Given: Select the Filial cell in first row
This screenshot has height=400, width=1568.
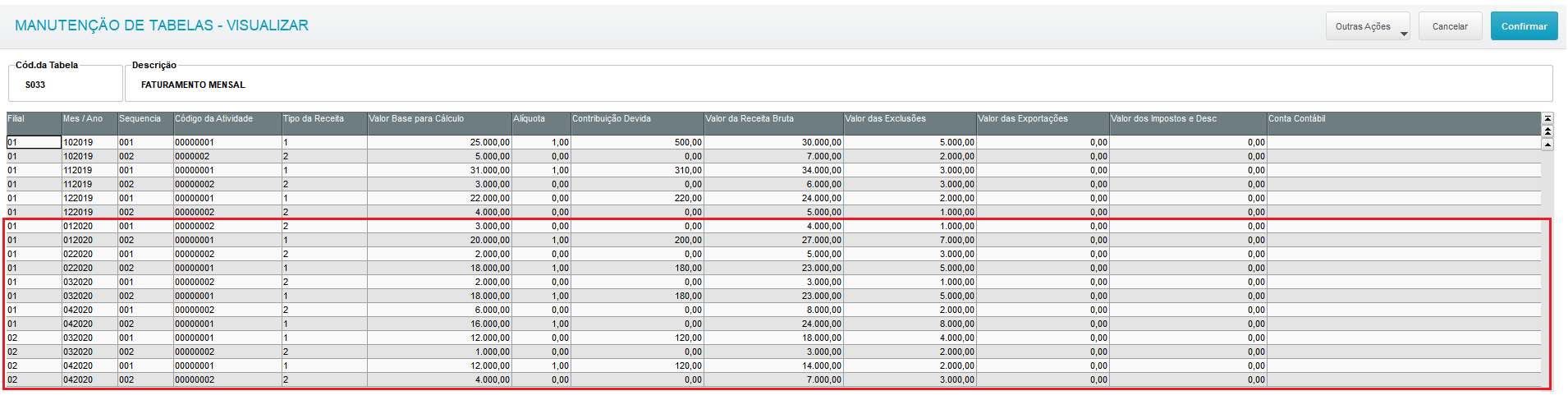Looking at the screenshot, I should click(x=34, y=142).
